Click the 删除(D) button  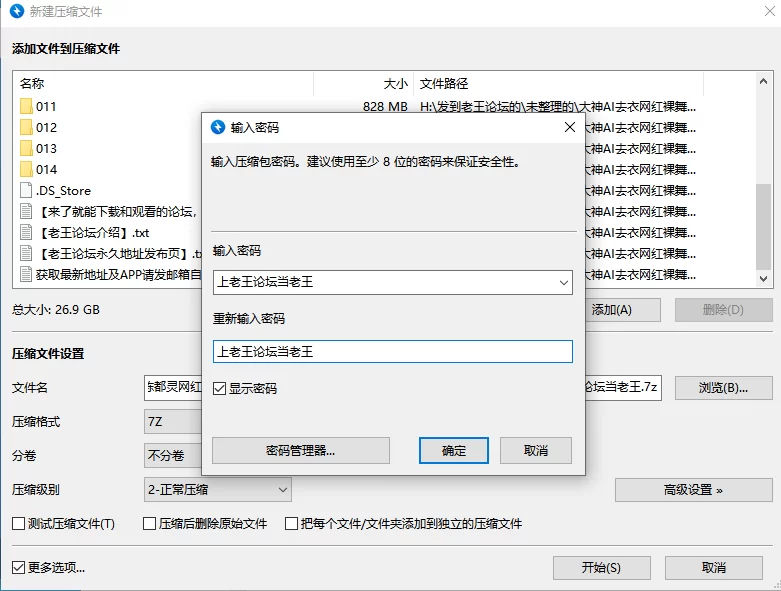pyautogui.click(x=723, y=310)
